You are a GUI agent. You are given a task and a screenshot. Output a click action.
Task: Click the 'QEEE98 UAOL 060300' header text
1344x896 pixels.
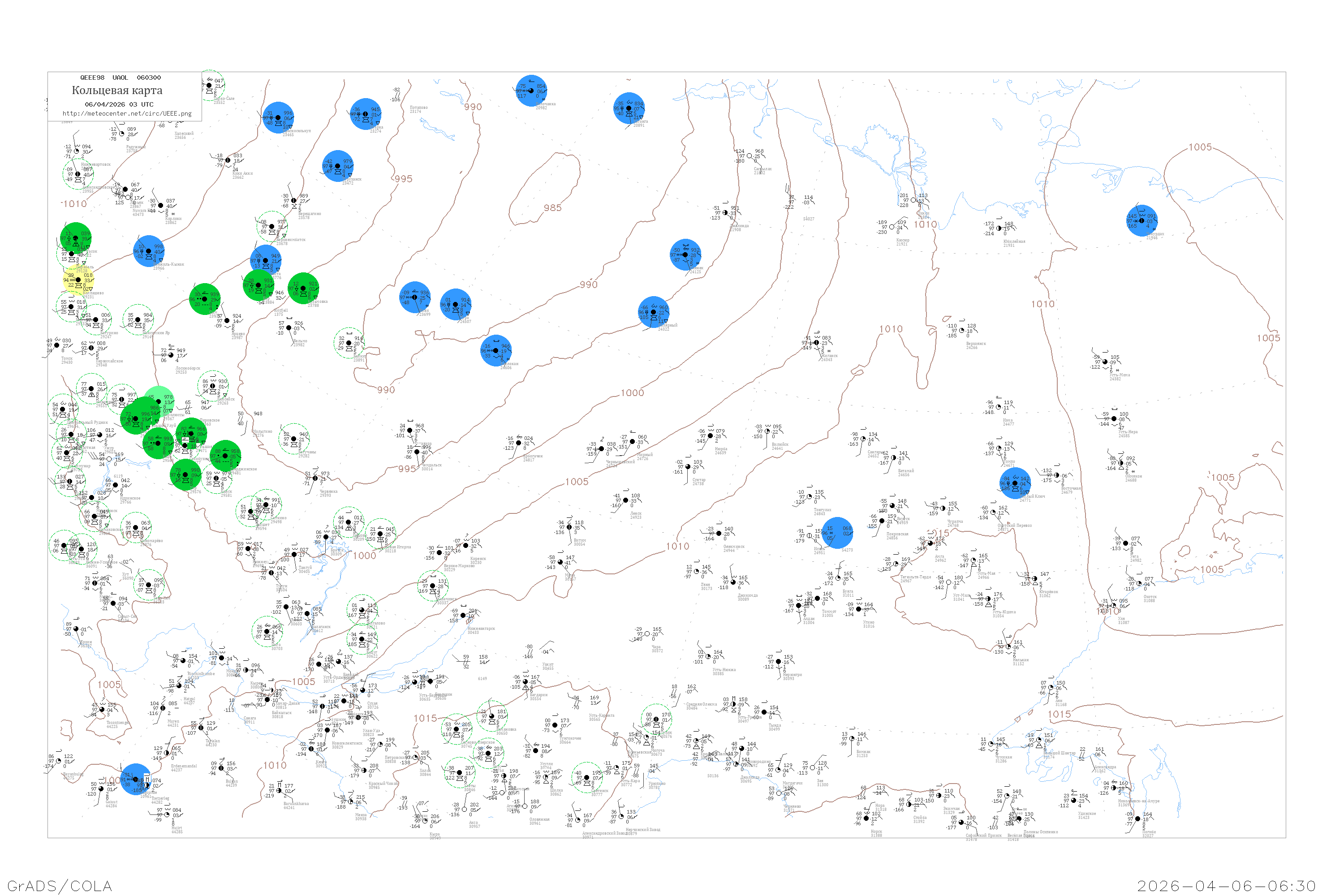[x=120, y=78]
